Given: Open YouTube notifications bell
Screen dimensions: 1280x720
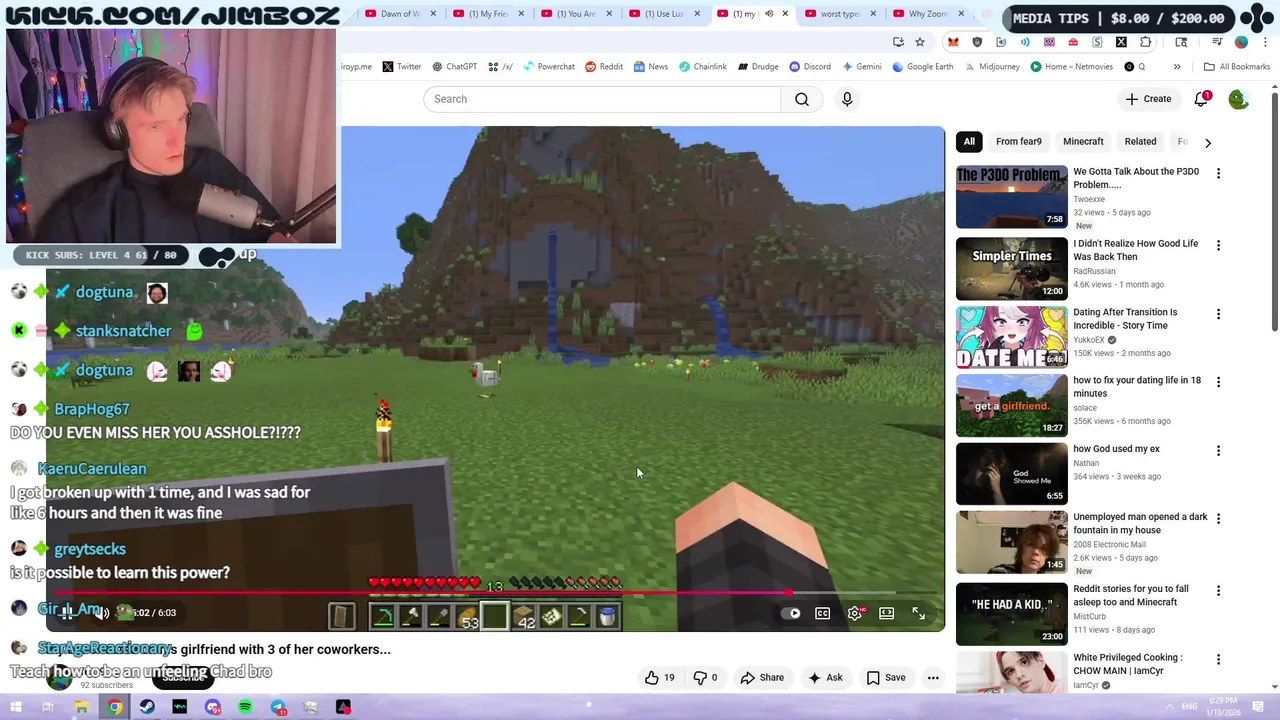Looking at the screenshot, I should point(1202,99).
